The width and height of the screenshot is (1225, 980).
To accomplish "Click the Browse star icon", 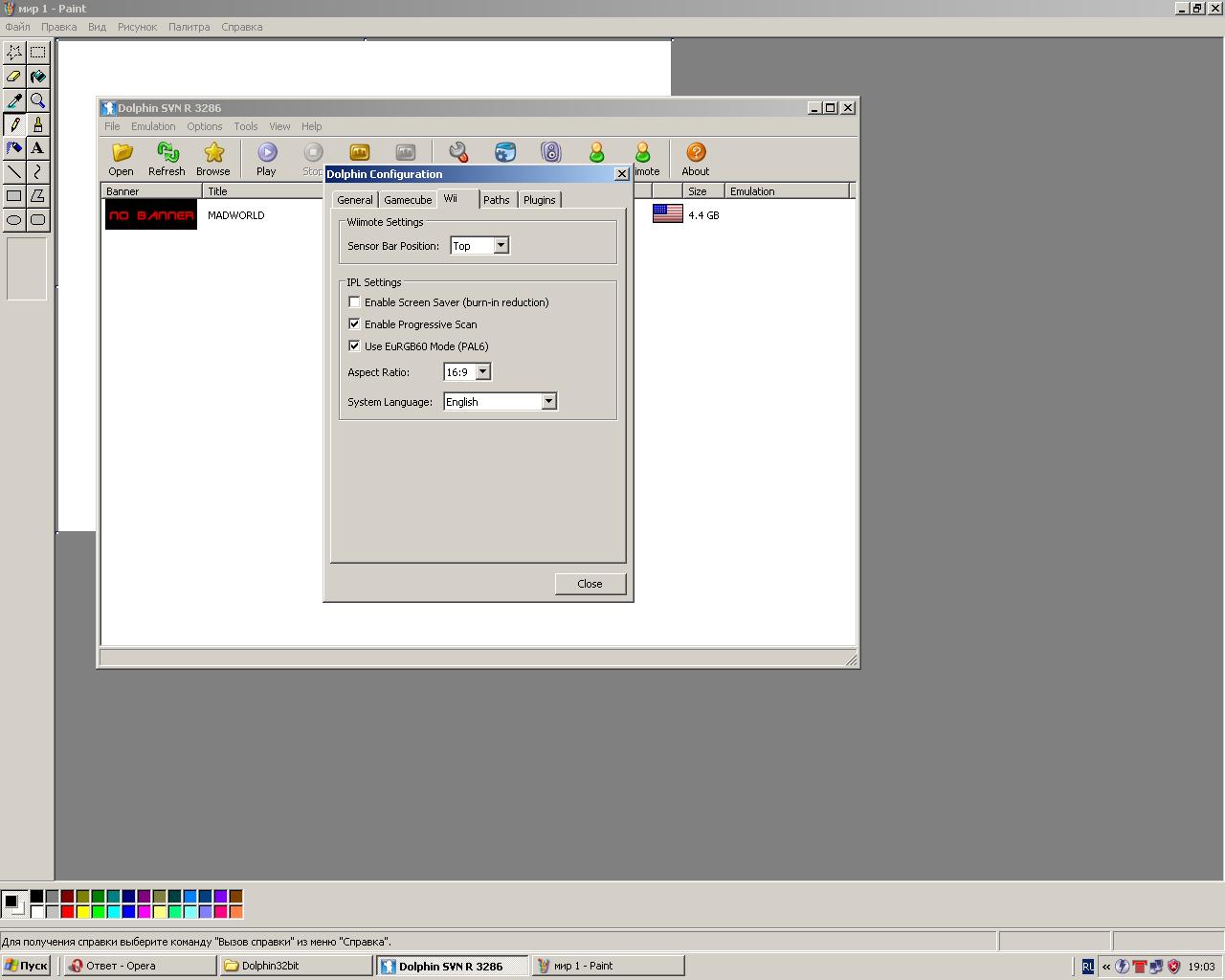I will 213,152.
